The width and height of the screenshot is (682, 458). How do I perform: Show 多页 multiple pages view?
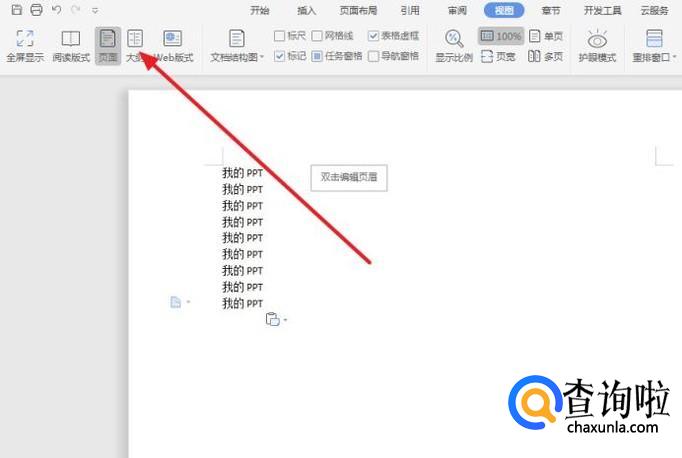coord(545,56)
